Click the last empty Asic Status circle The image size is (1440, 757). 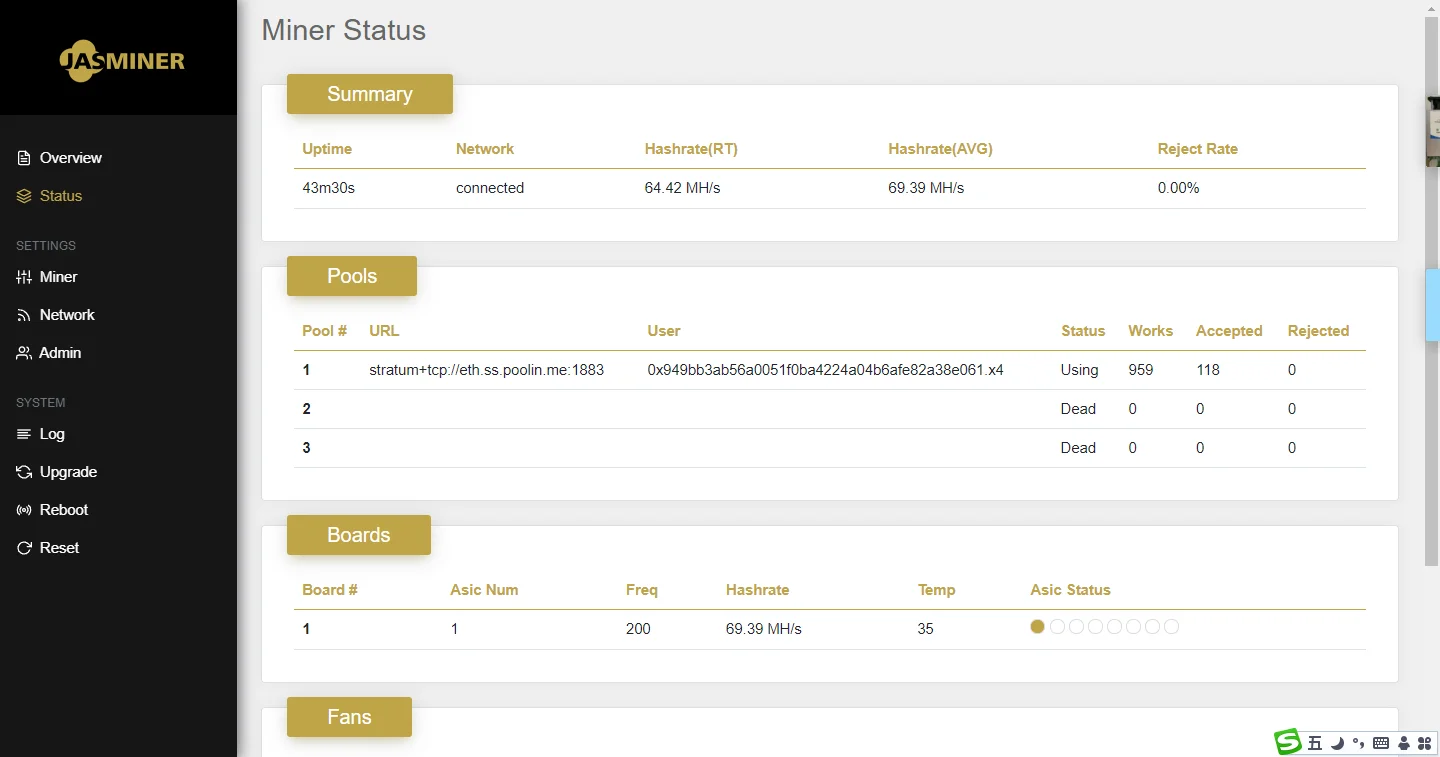(1172, 627)
